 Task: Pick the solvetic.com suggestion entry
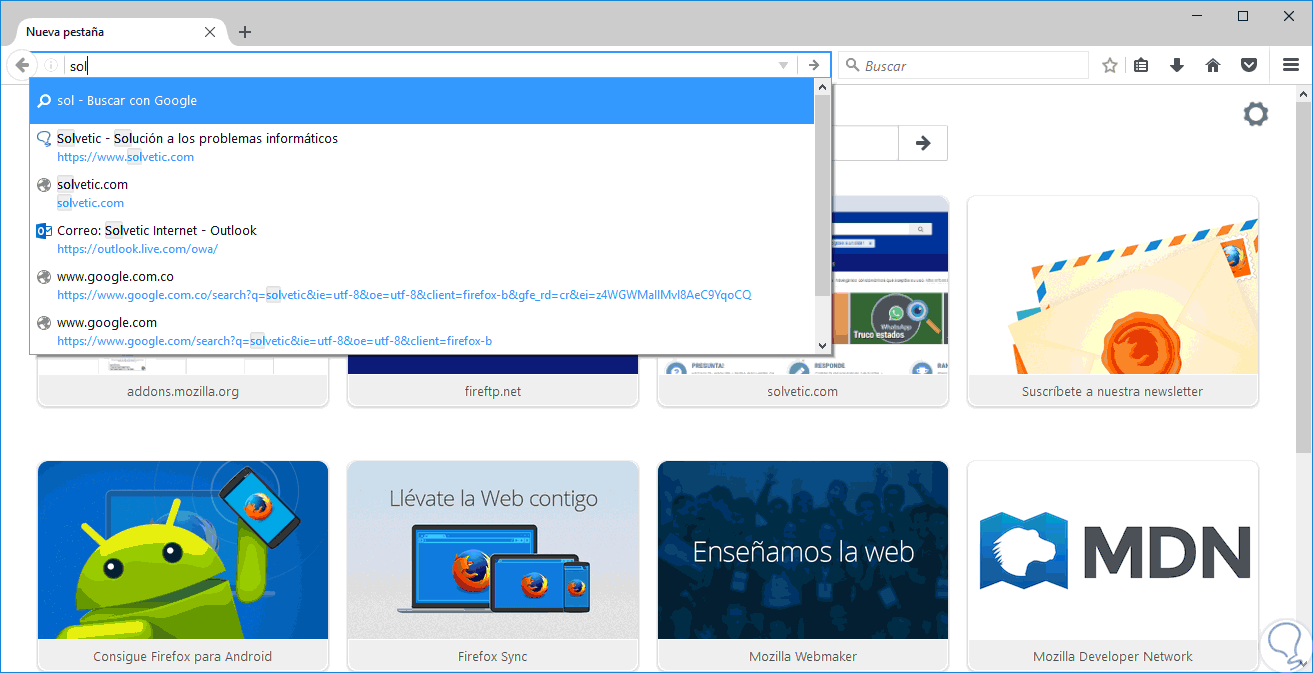point(423,193)
